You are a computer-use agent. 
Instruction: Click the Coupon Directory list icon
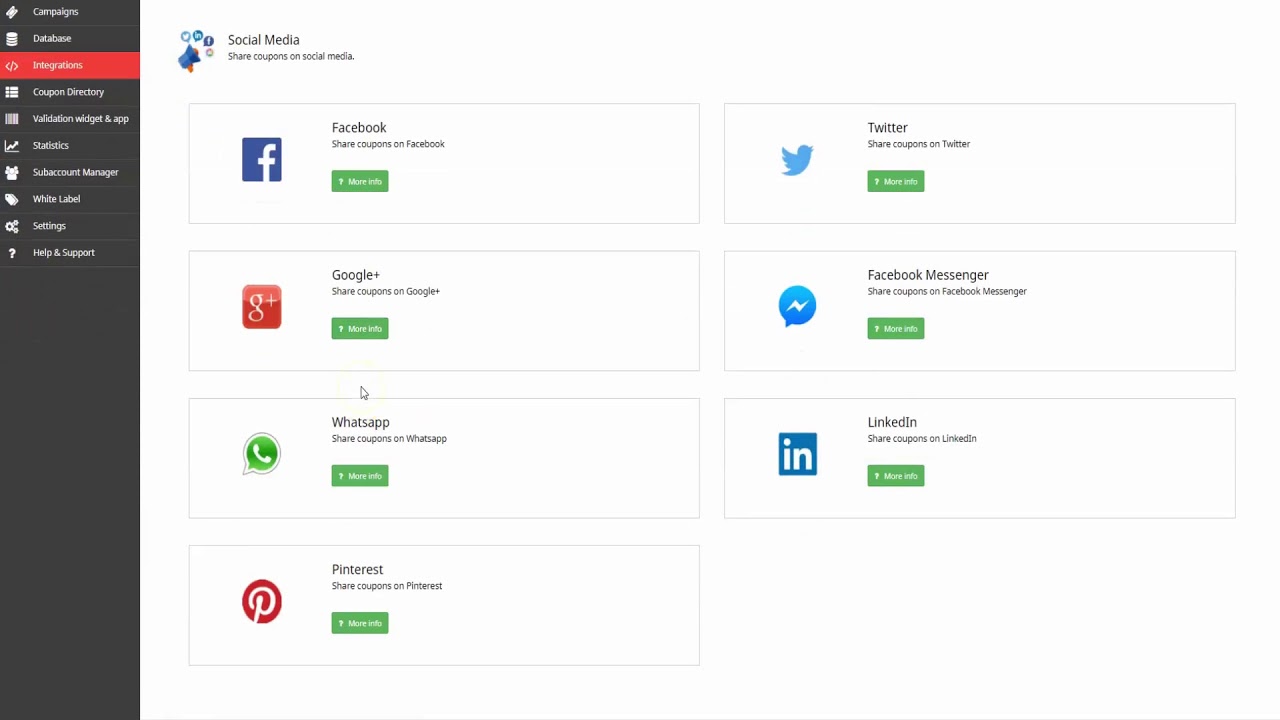(12, 92)
